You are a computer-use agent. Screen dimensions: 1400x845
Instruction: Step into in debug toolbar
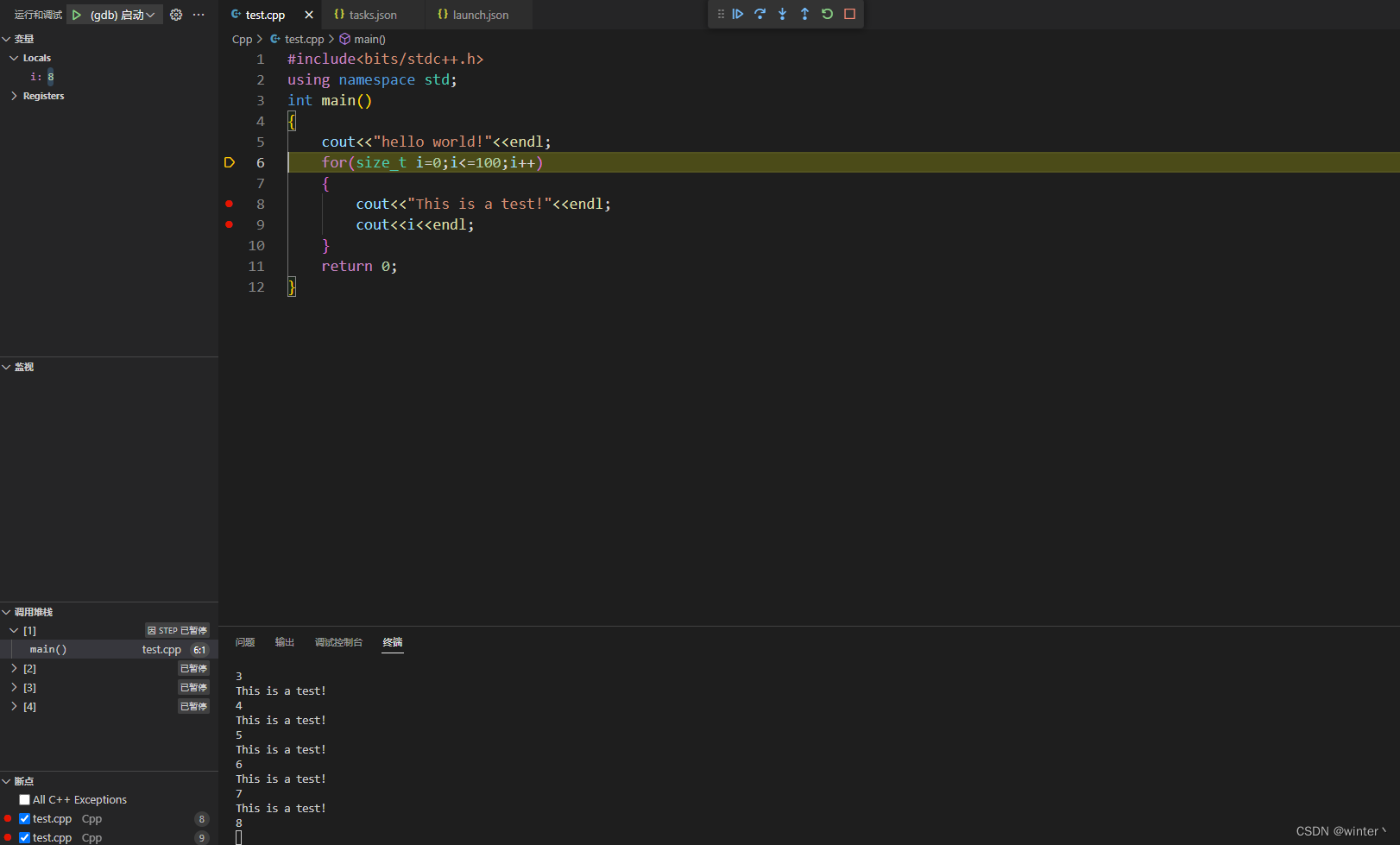[x=783, y=14]
